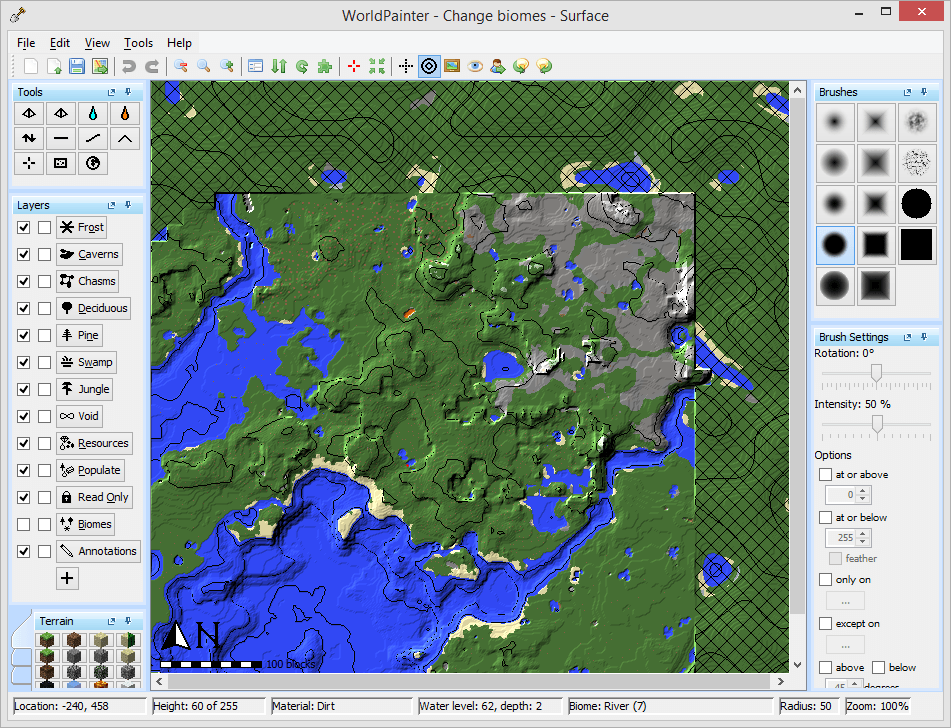The image size is (951, 728).
Task: Check the unchecked solo box beside Read Only
Action: pyautogui.click(x=44, y=497)
